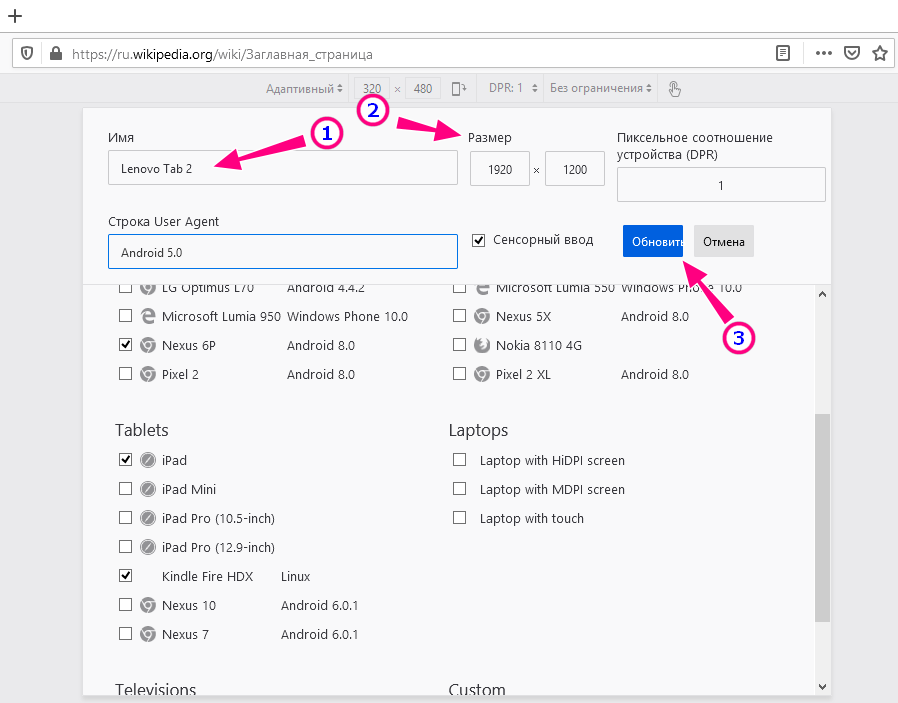Edit viewport width 320 in toolbar
Image resolution: width=898 pixels, height=703 pixels.
372,89
